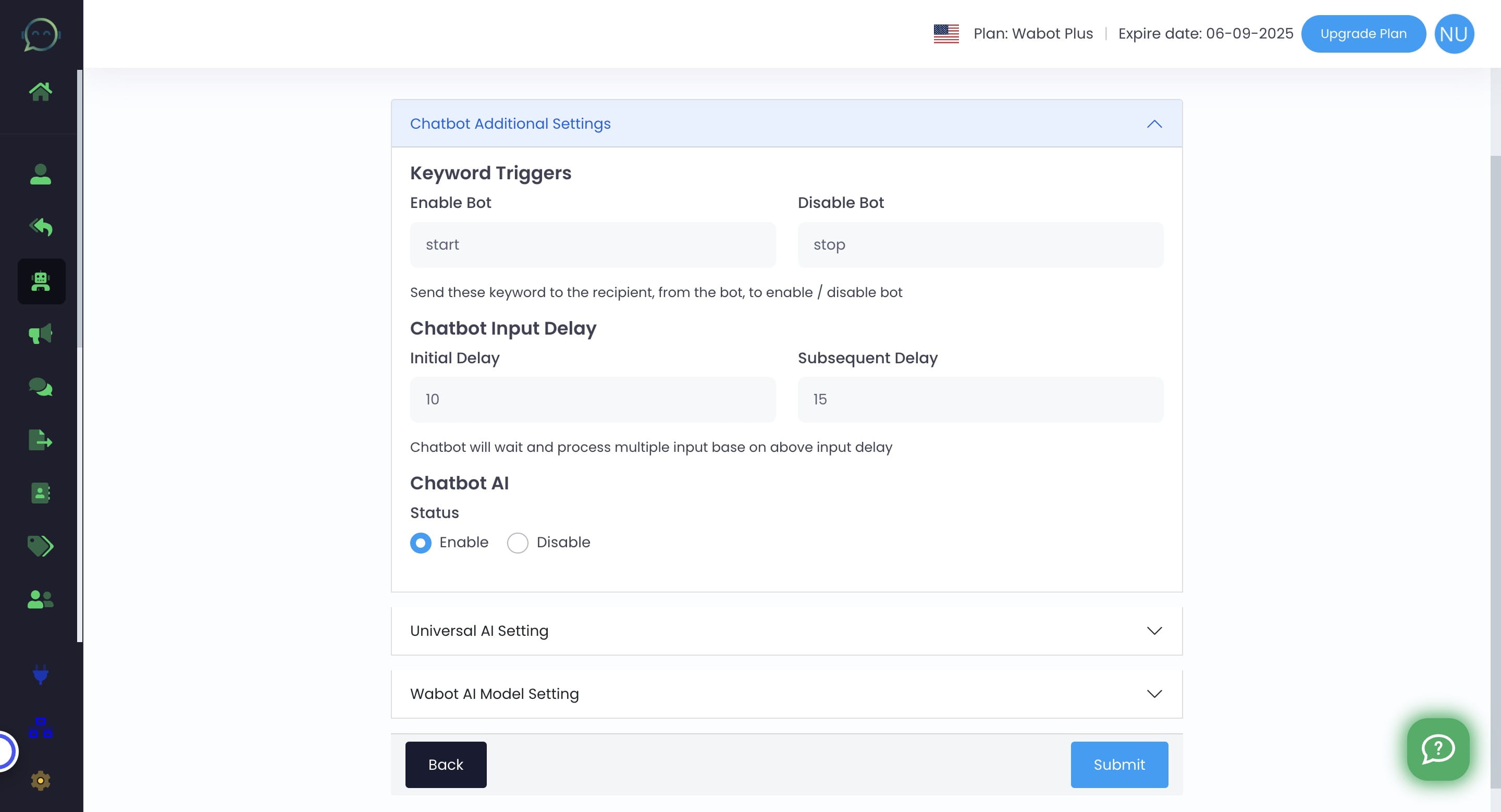Click the US flag language selector
This screenshot has height=812, width=1501.
[x=946, y=34]
